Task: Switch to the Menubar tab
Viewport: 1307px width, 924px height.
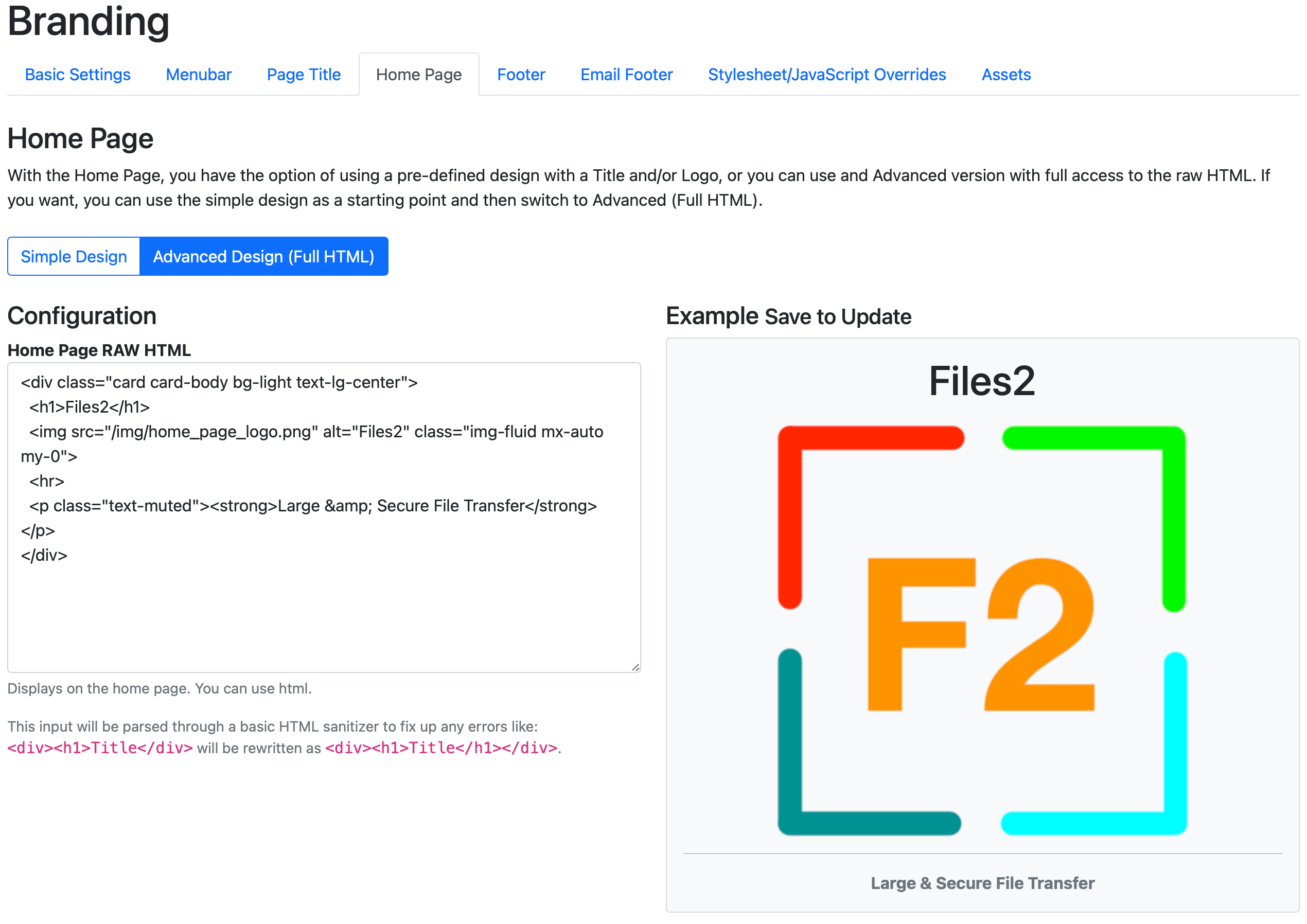Action: [198, 74]
